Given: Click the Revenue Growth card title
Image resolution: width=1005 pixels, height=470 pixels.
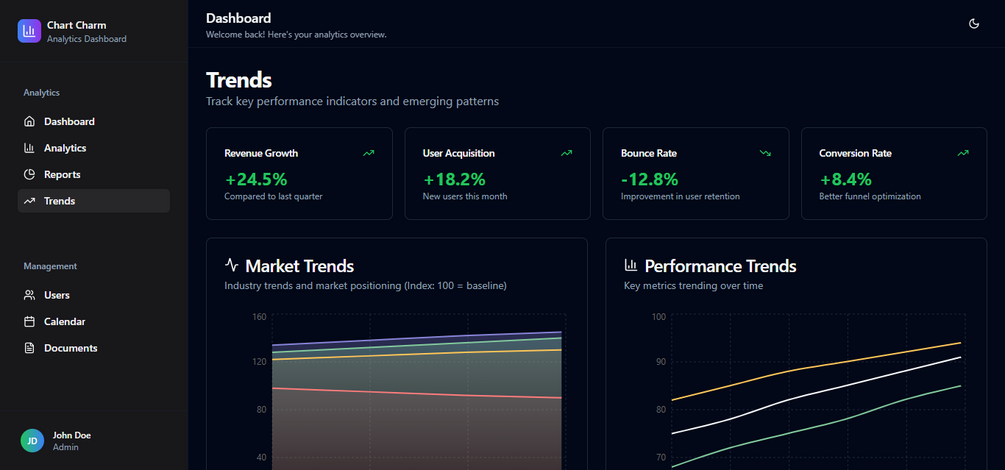Looking at the screenshot, I should point(261,153).
